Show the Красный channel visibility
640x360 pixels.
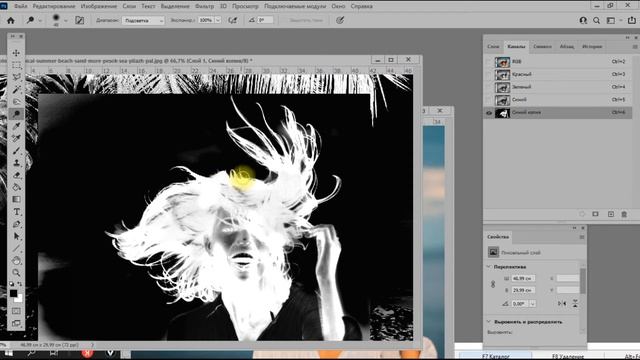click(x=489, y=75)
